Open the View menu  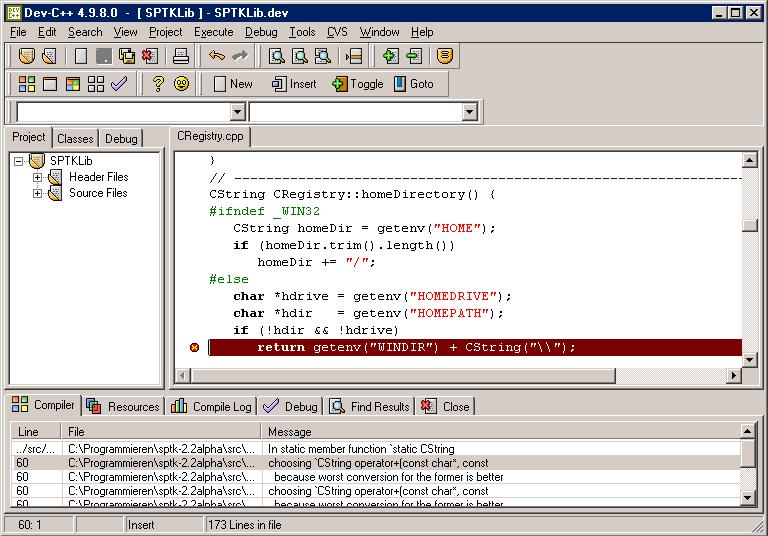pos(125,32)
